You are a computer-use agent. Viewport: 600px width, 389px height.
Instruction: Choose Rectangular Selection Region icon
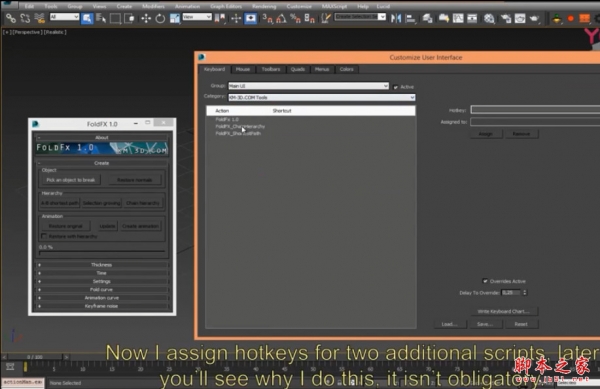click(115, 18)
